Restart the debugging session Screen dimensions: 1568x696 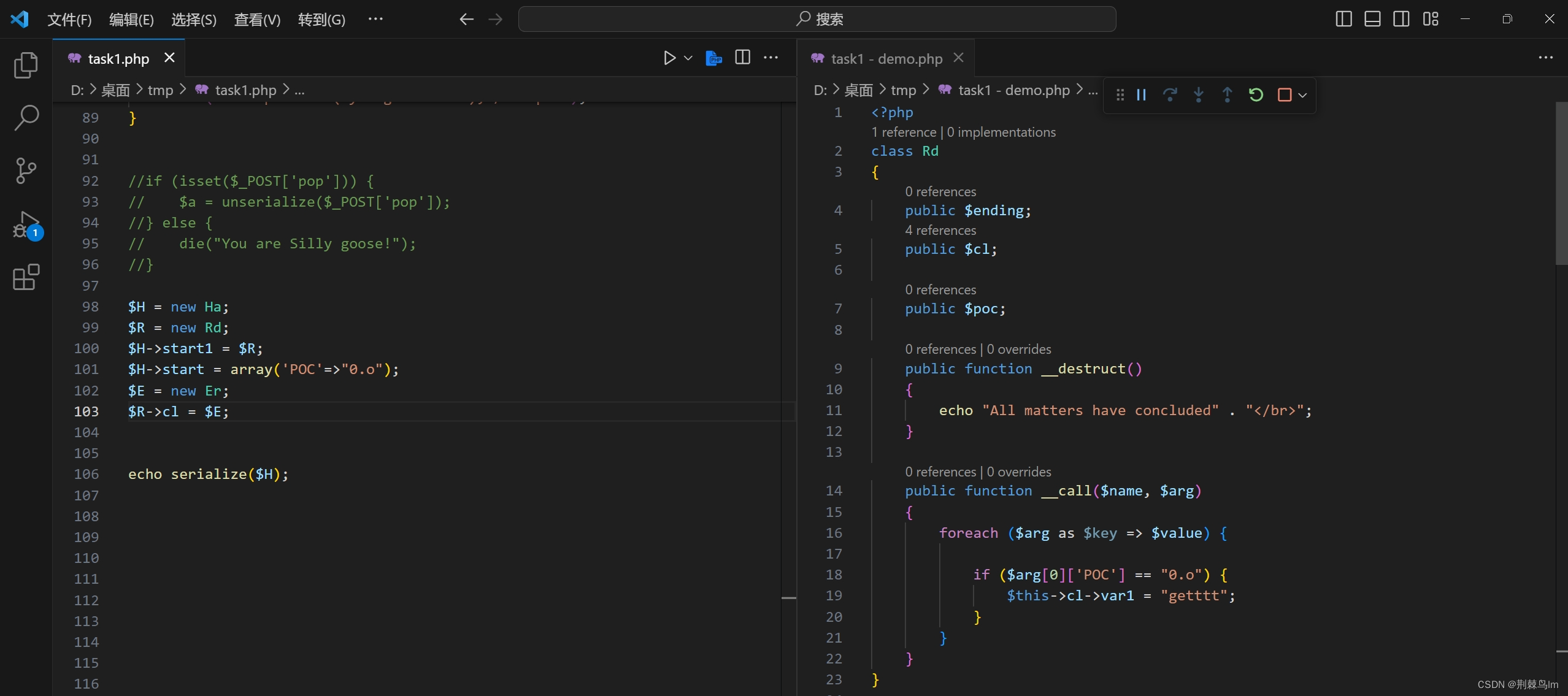click(1256, 95)
